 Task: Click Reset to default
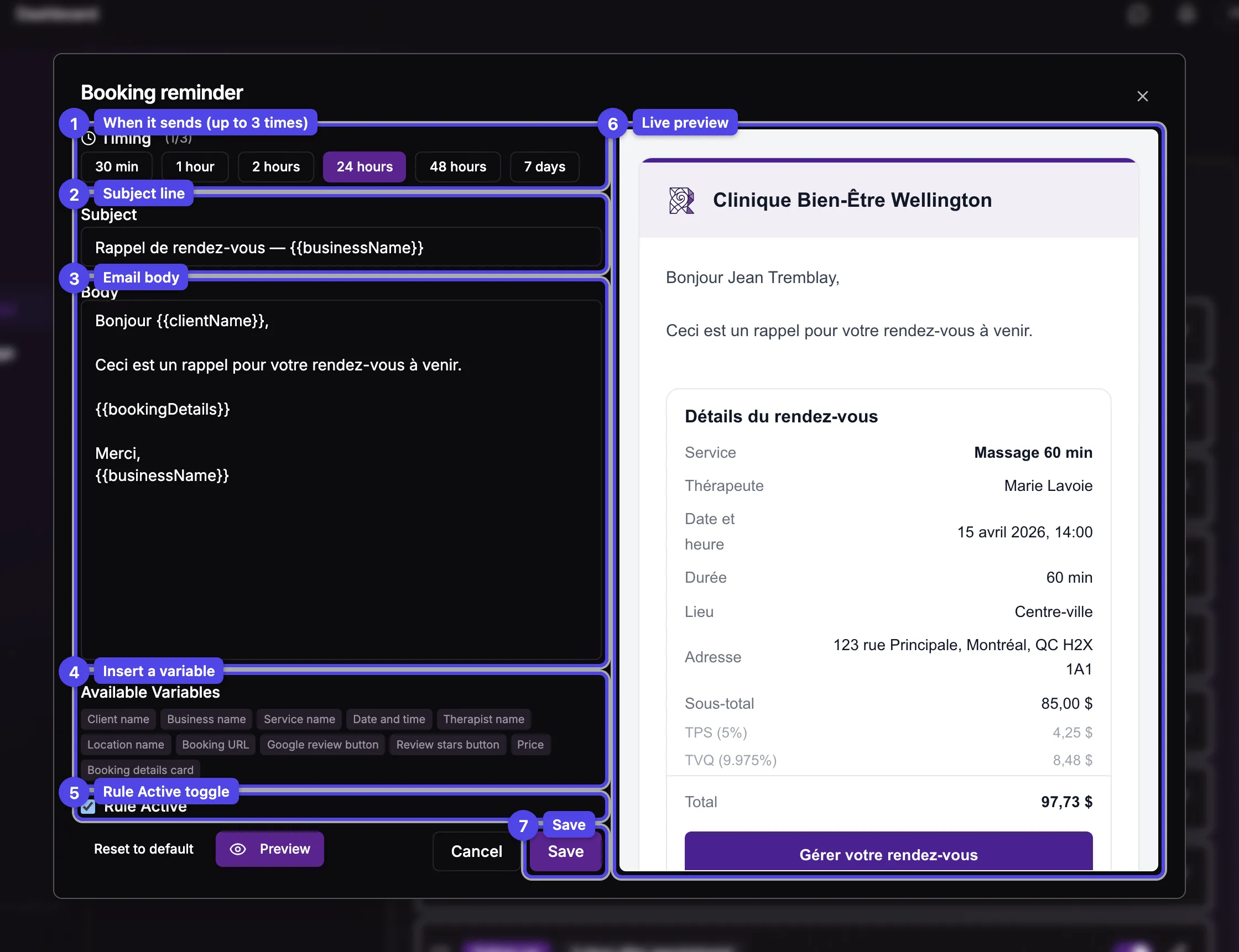click(143, 849)
